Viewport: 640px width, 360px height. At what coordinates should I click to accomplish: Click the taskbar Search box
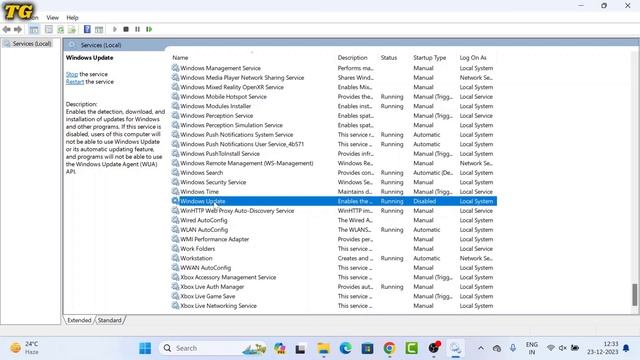[x=213, y=348]
